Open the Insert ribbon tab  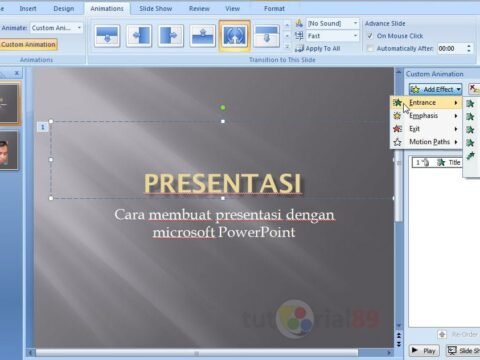28,9
